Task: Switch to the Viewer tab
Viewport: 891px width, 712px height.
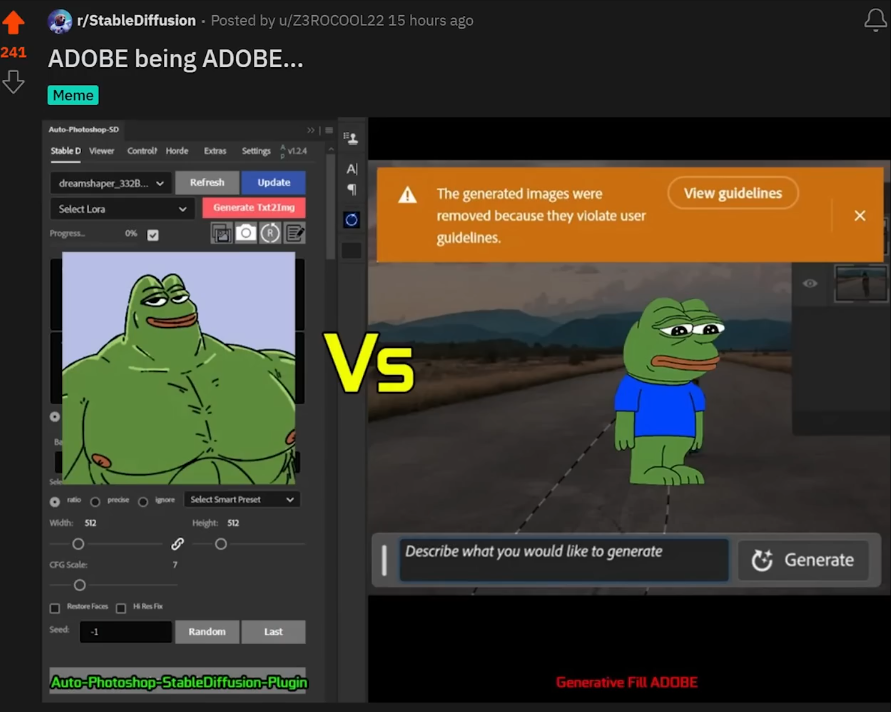Action: tap(102, 151)
